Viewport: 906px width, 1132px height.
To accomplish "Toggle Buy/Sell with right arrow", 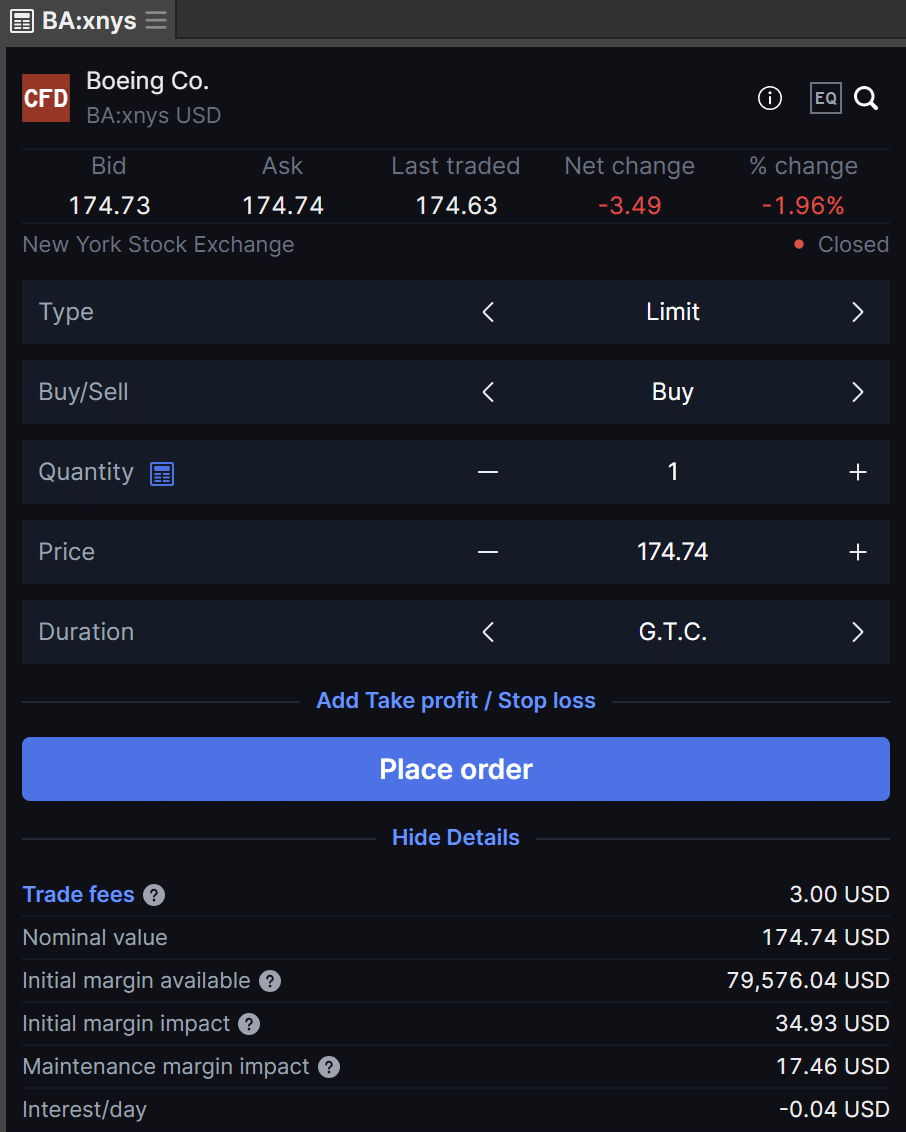I will 858,392.
